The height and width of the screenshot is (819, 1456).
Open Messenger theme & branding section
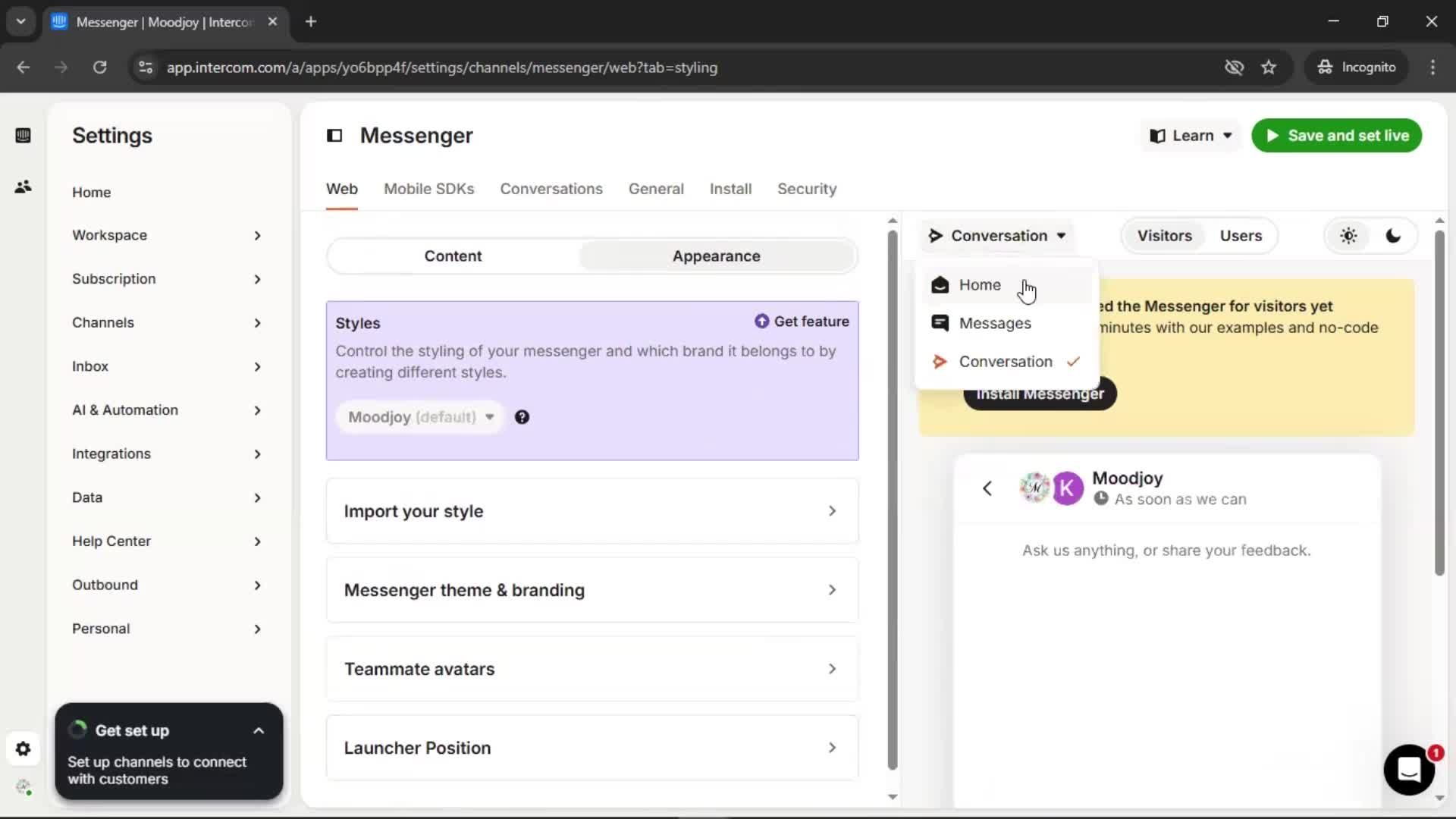tap(592, 590)
